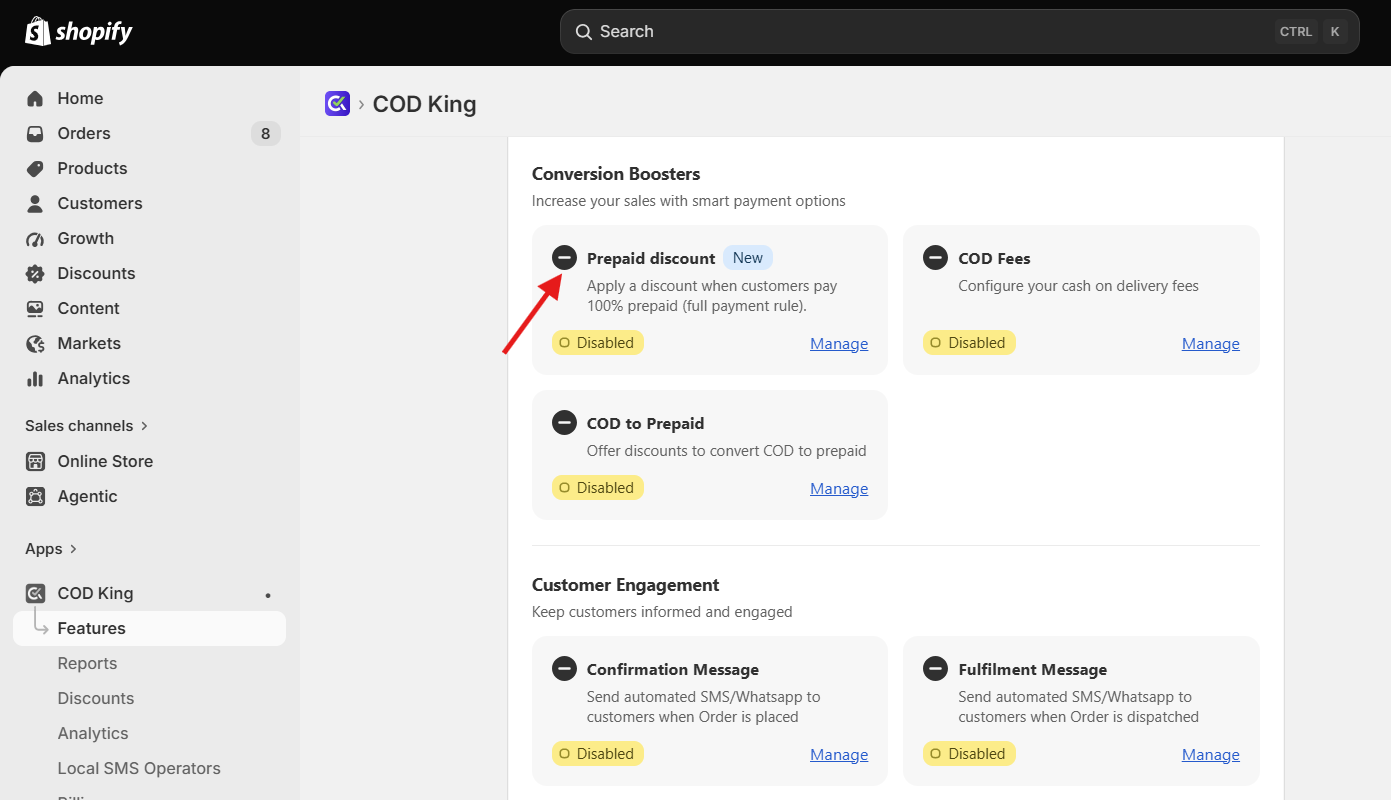1391x800 pixels.
Task: Expand the Sales channels section
Action: coord(87,426)
